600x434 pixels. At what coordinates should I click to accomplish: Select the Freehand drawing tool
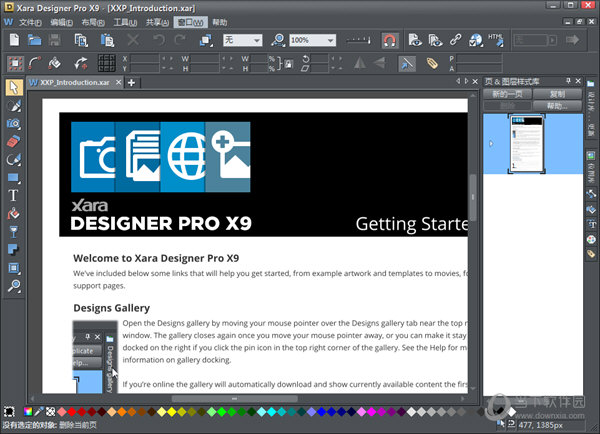point(14,106)
